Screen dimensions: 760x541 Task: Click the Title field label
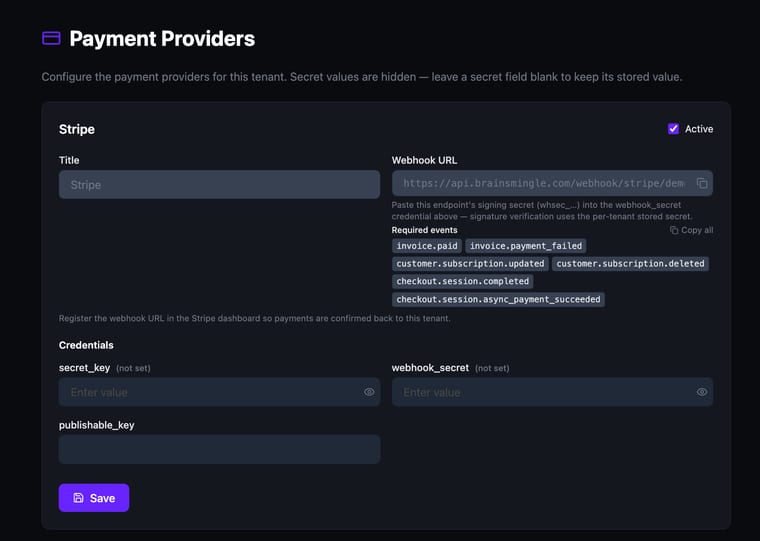click(x=69, y=160)
